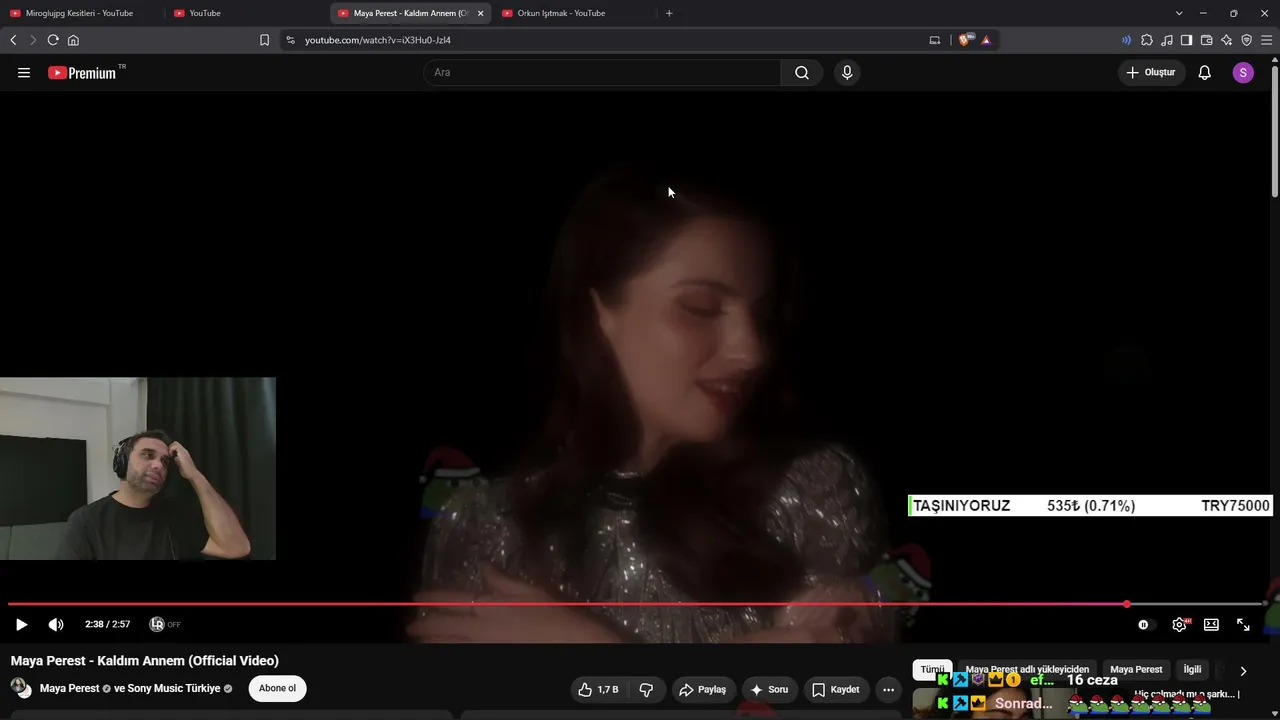Open the YouTube guide hamburger menu
Screen dimensions: 1280x720
click(x=24, y=72)
